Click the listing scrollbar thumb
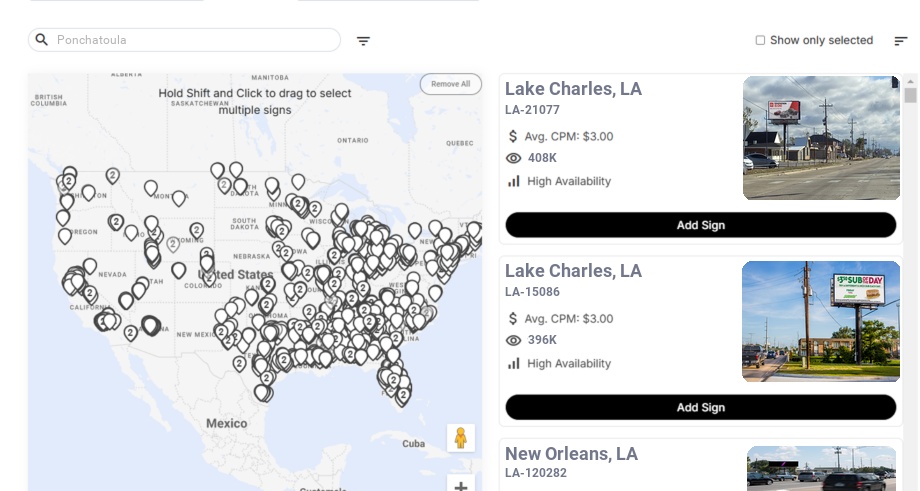The image size is (920, 491). tap(910, 96)
